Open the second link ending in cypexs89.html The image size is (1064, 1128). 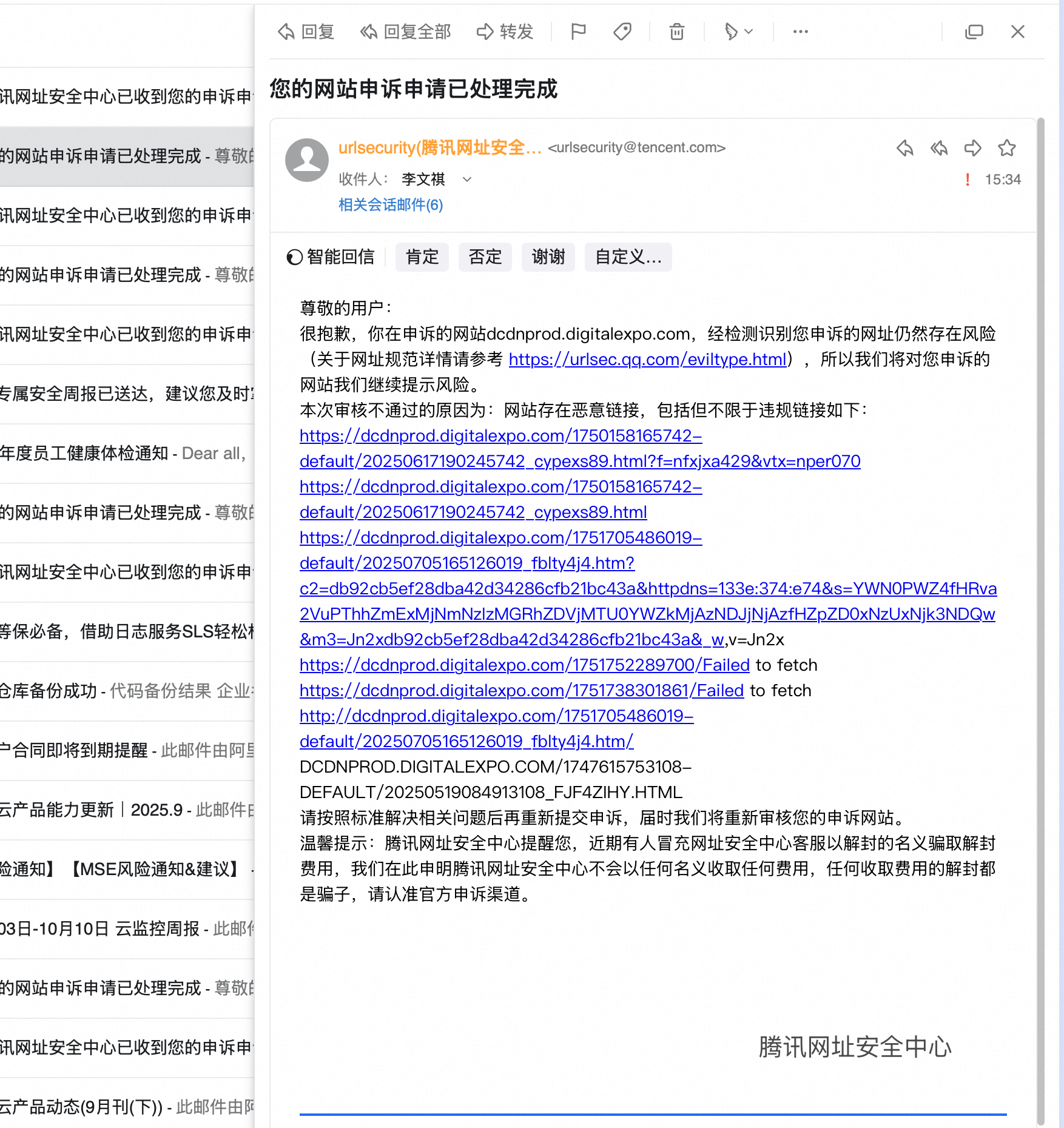[501, 500]
